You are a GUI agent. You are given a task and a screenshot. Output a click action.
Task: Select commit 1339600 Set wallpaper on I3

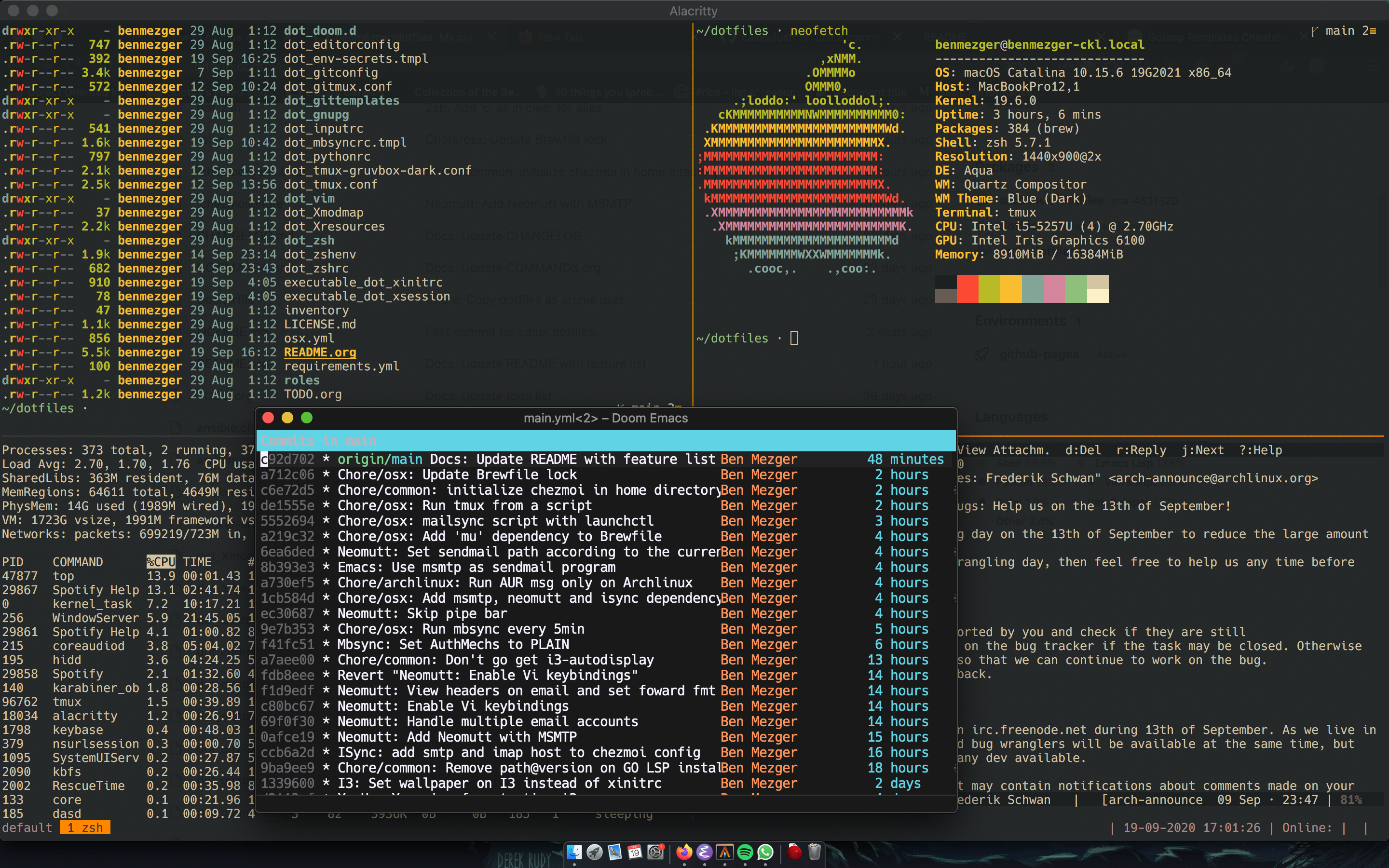(x=499, y=784)
